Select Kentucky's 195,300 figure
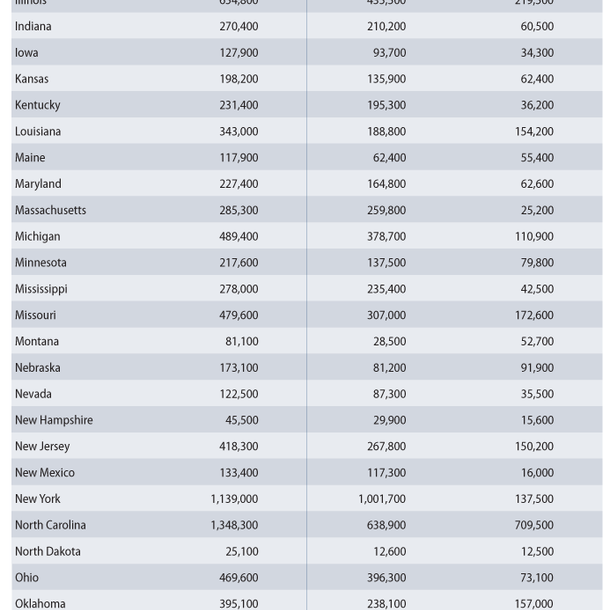This screenshot has height=610, width=610. [x=386, y=106]
